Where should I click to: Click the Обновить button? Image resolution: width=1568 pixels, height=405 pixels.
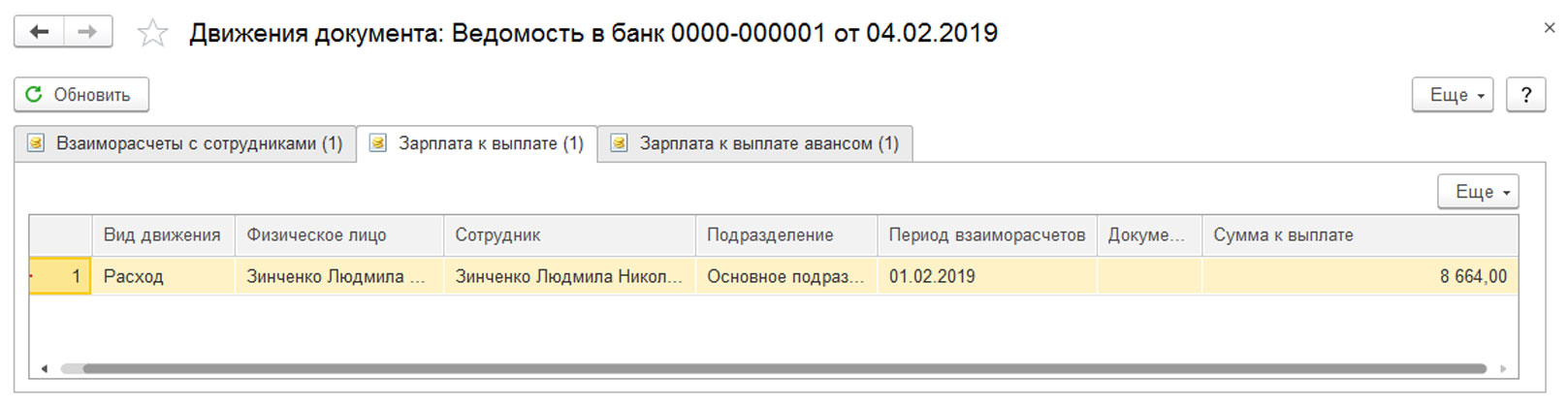click(x=81, y=95)
